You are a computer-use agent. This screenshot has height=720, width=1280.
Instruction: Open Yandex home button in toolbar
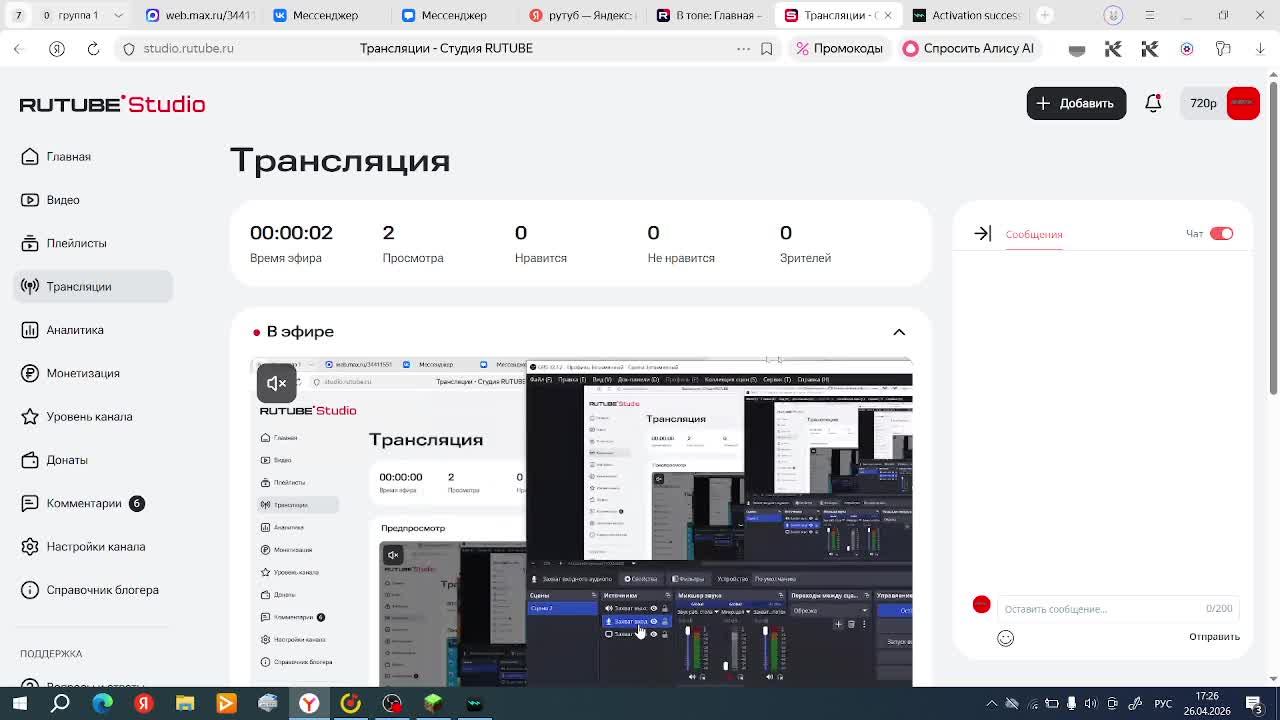point(56,48)
